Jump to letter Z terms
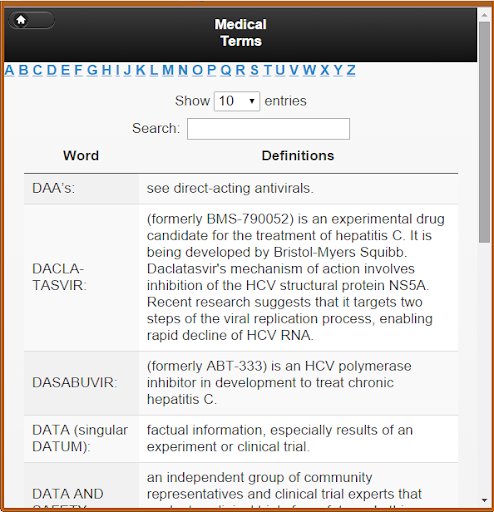The height and width of the screenshot is (512, 494). coord(351,70)
